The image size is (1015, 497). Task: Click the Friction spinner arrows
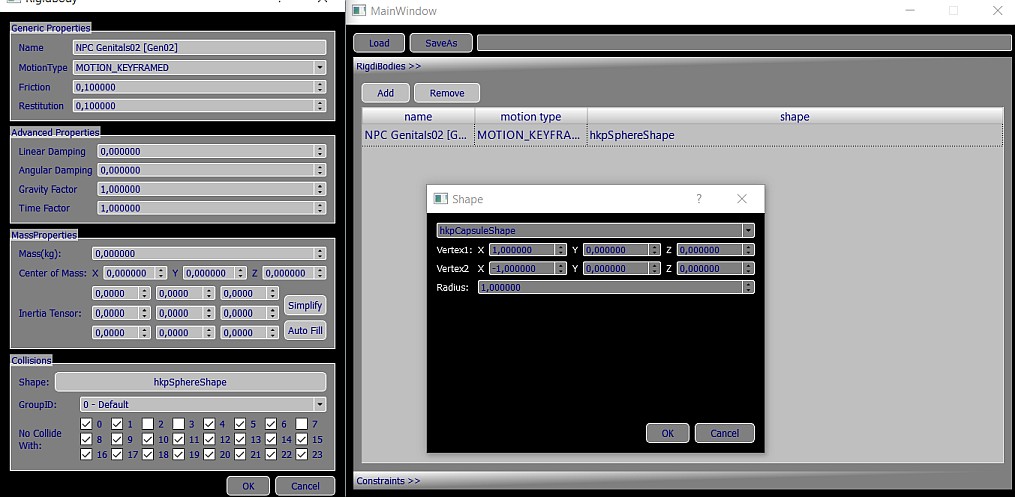pyautogui.click(x=319, y=87)
